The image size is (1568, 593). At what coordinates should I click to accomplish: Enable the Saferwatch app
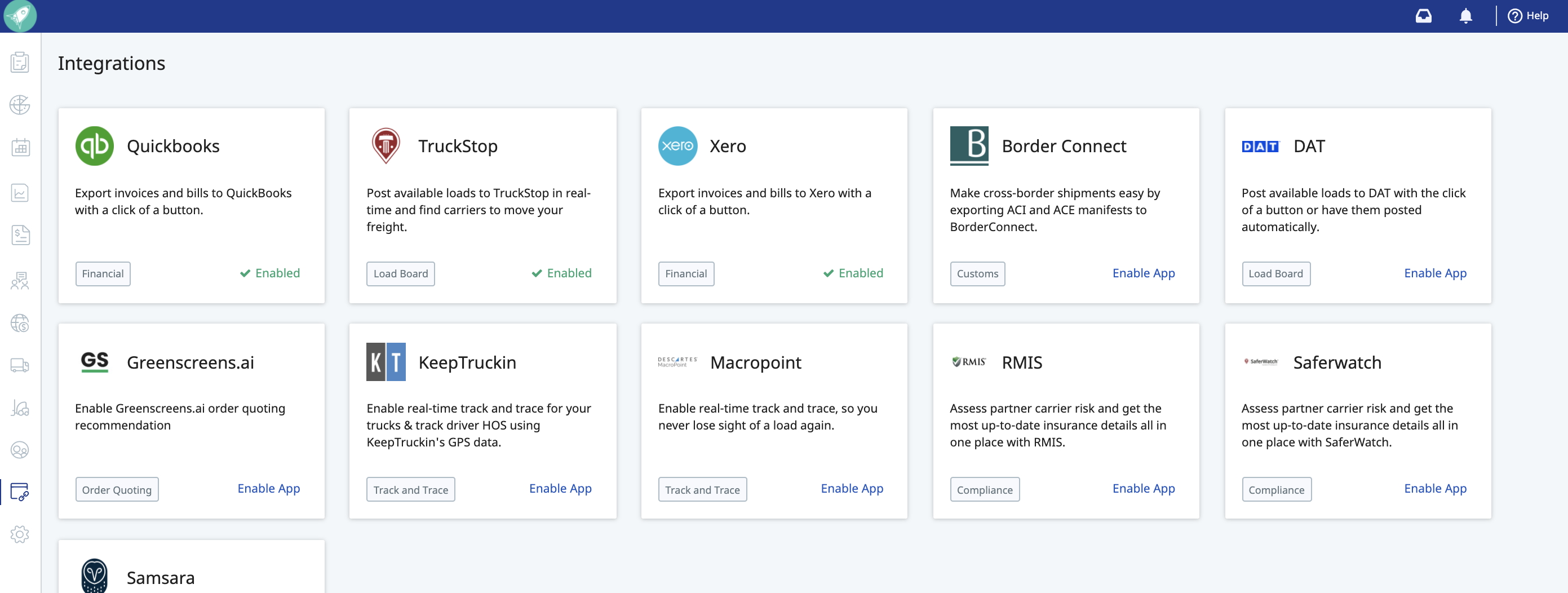tap(1436, 489)
